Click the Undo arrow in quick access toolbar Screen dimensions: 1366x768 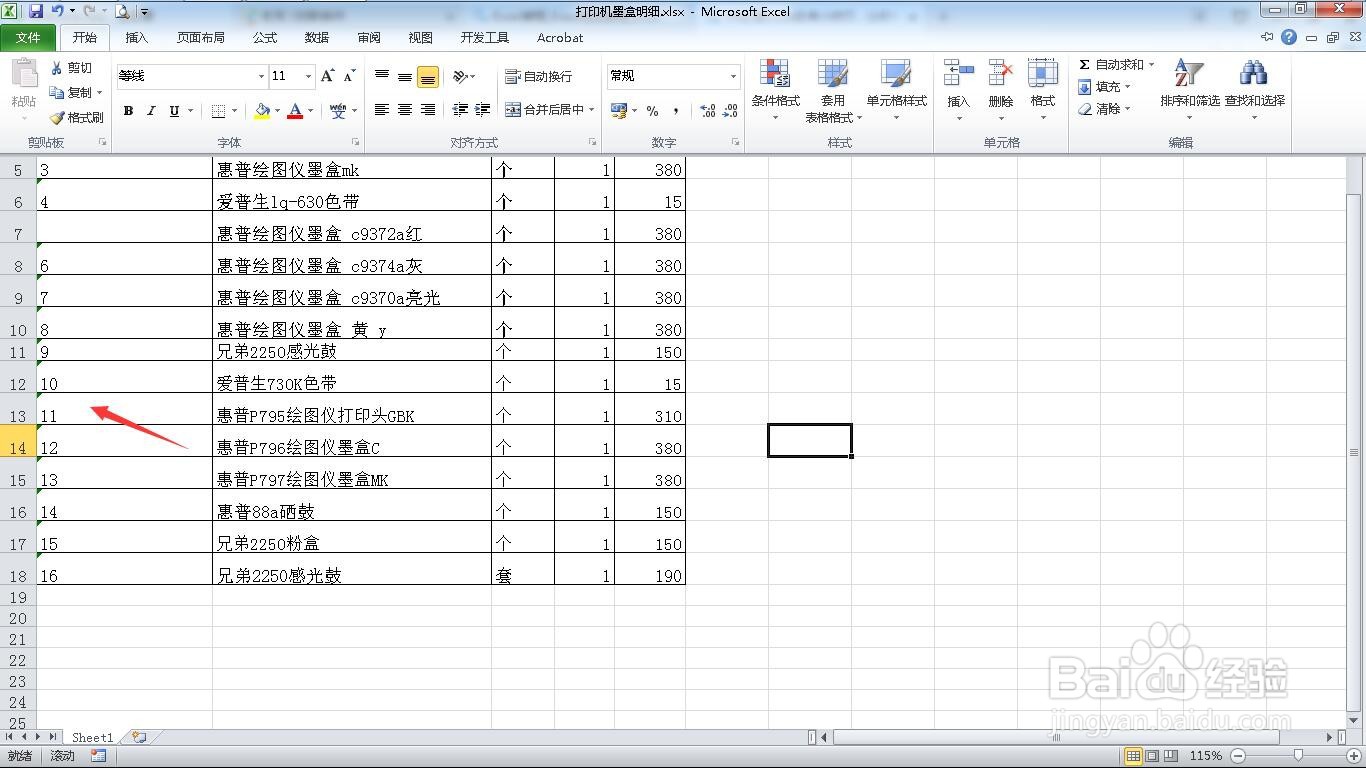tap(57, 12)
